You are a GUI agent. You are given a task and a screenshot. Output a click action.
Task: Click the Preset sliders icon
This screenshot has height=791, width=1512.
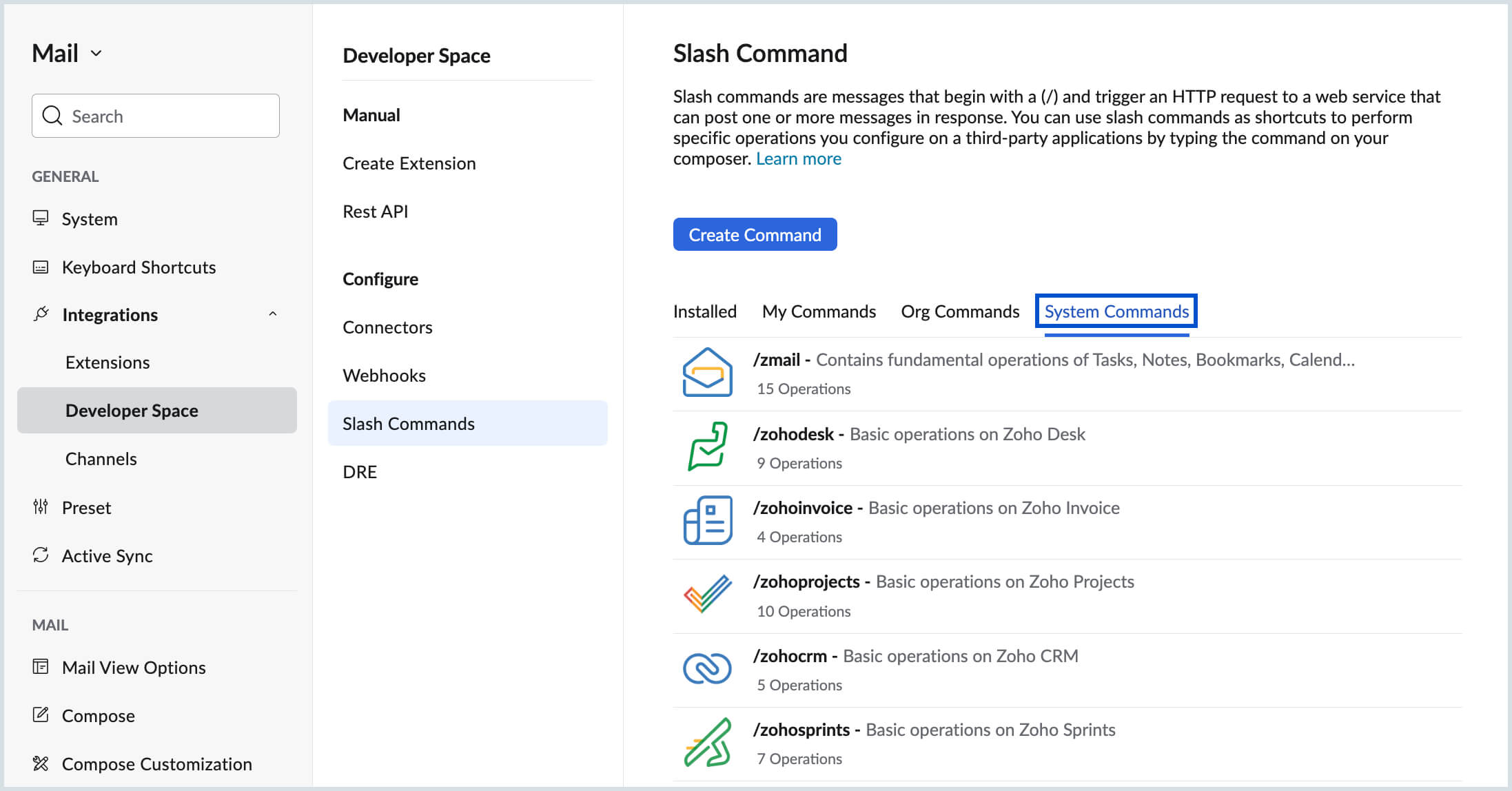(x=41, y=507)
